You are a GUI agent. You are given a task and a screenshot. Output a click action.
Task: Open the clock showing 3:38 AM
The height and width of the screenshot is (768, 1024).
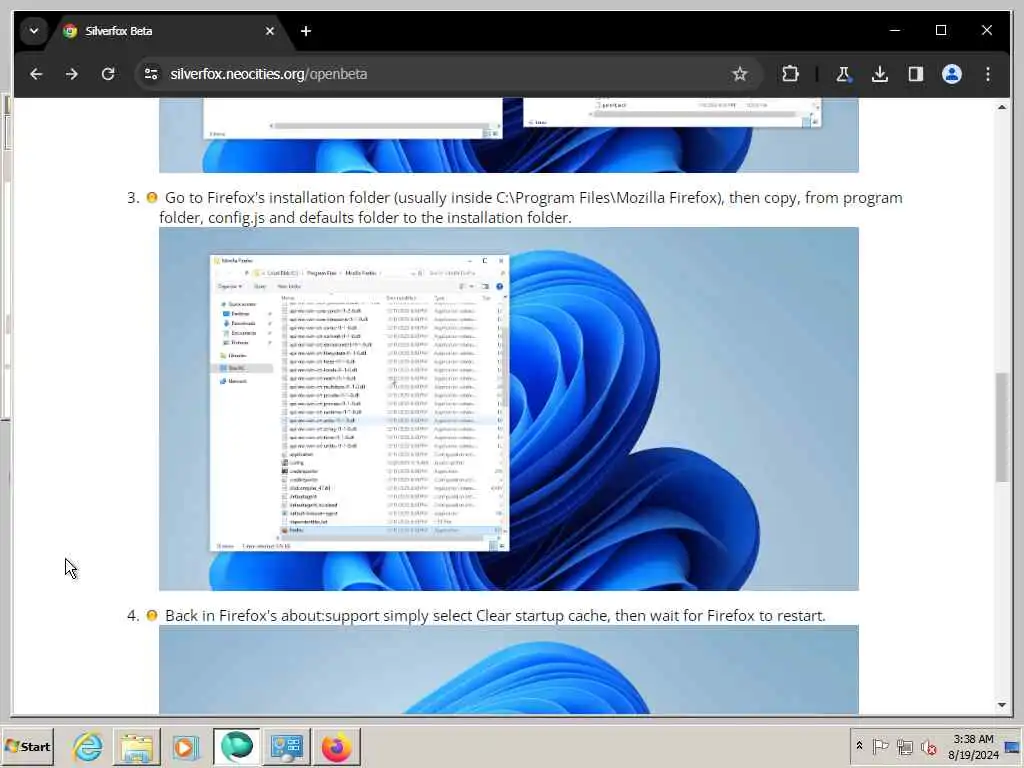coord(973,746)
